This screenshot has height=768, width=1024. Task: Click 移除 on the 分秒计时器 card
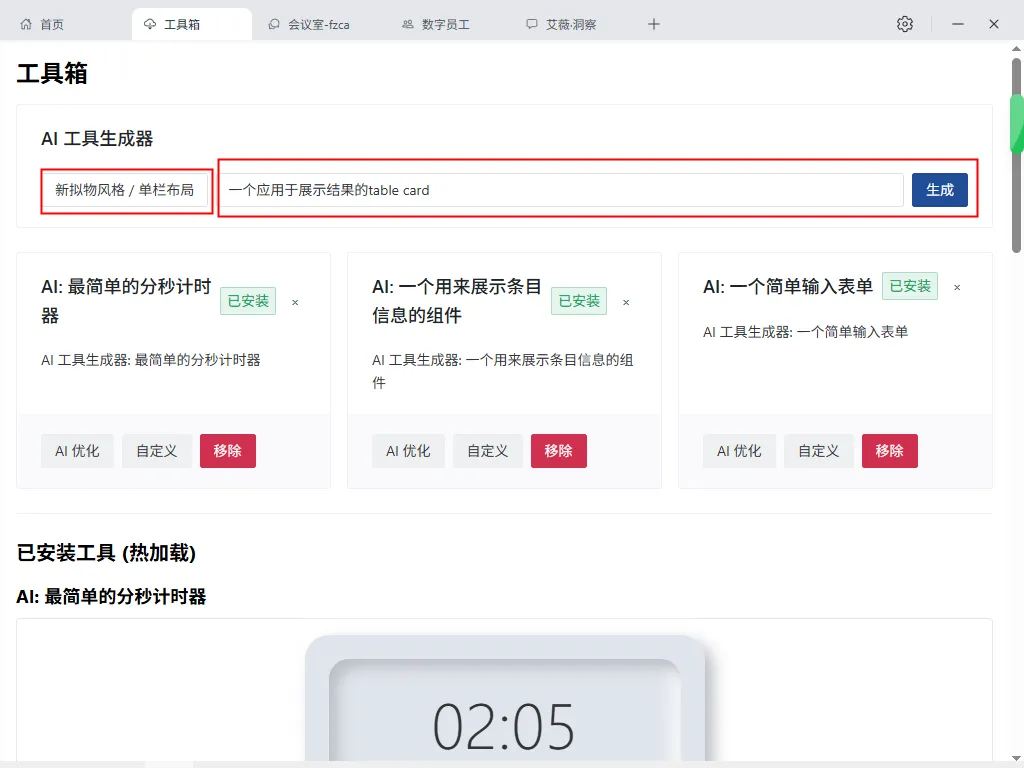(x=228, y=451)
